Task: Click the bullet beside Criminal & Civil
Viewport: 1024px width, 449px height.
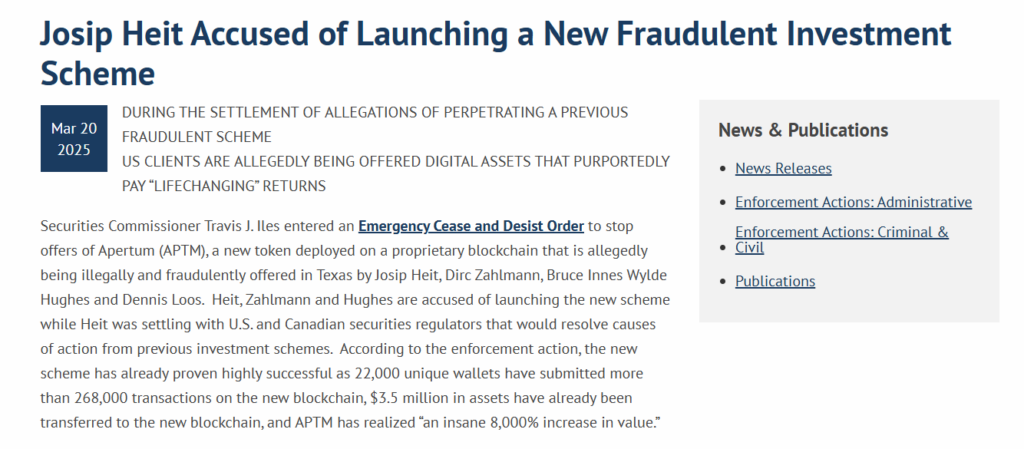Action: pyautogui.click(x=722, y=247)
